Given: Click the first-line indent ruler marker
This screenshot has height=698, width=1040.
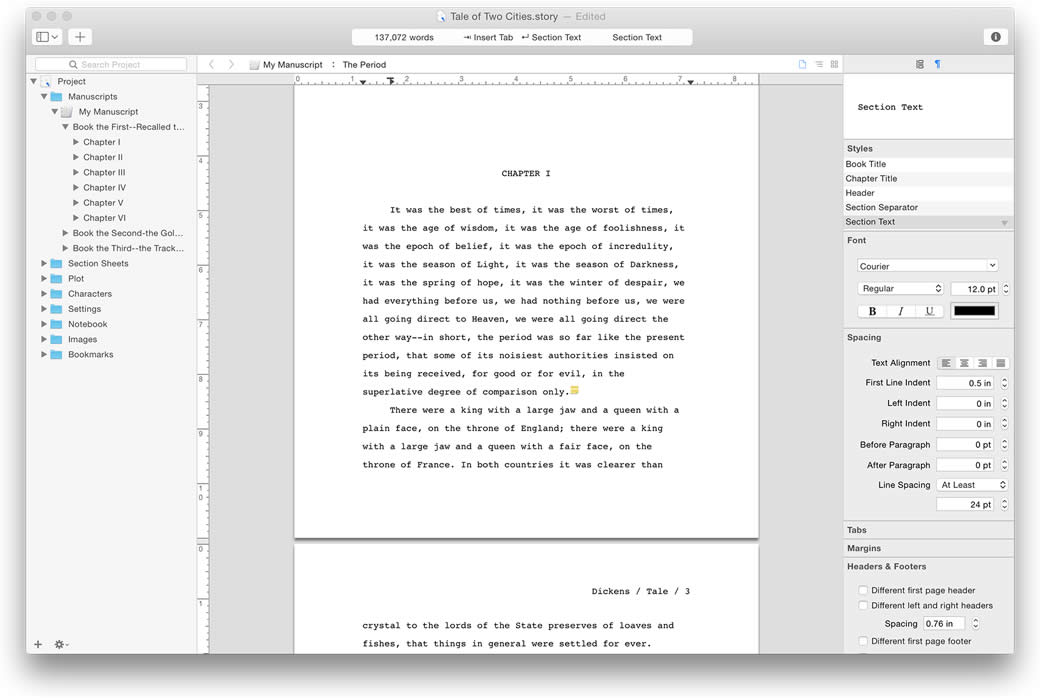Looking at the screenshot, I should [x=391, y=80].
